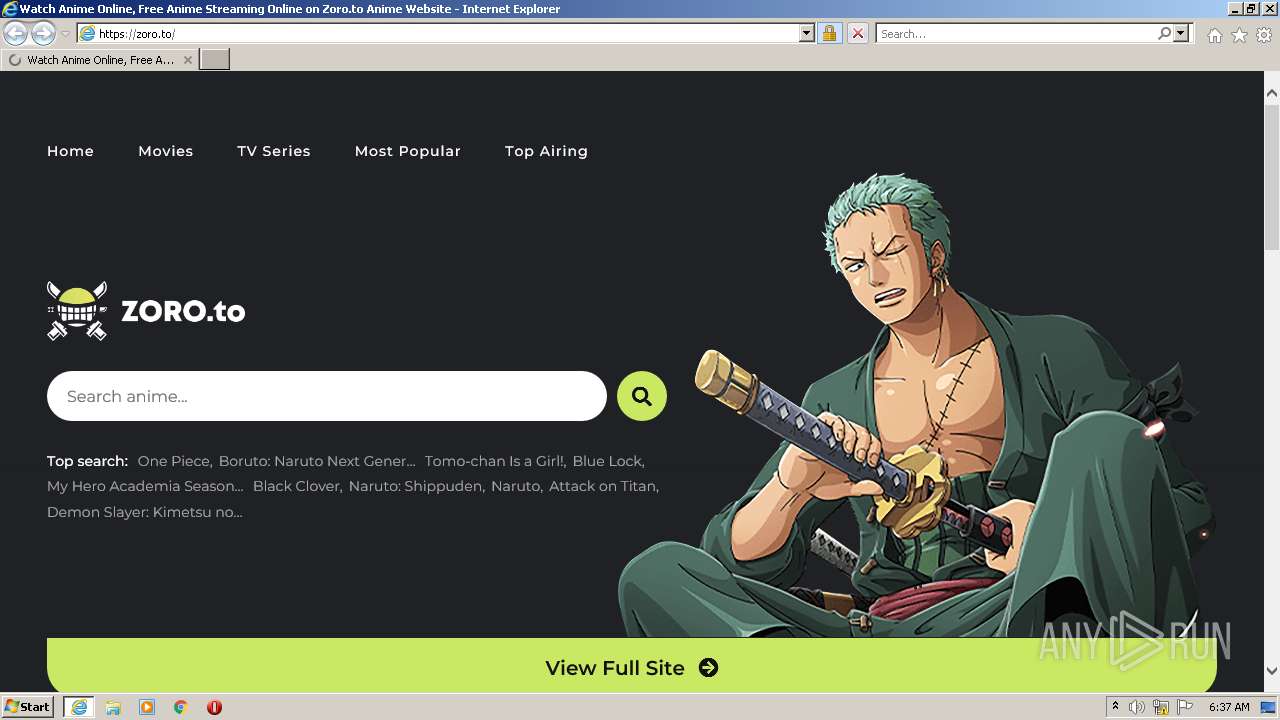Image resolution: width=1280 pixels, height=720 pixels.
Task: Click the Zoro.to skull logo
Action: click(77, 311)
